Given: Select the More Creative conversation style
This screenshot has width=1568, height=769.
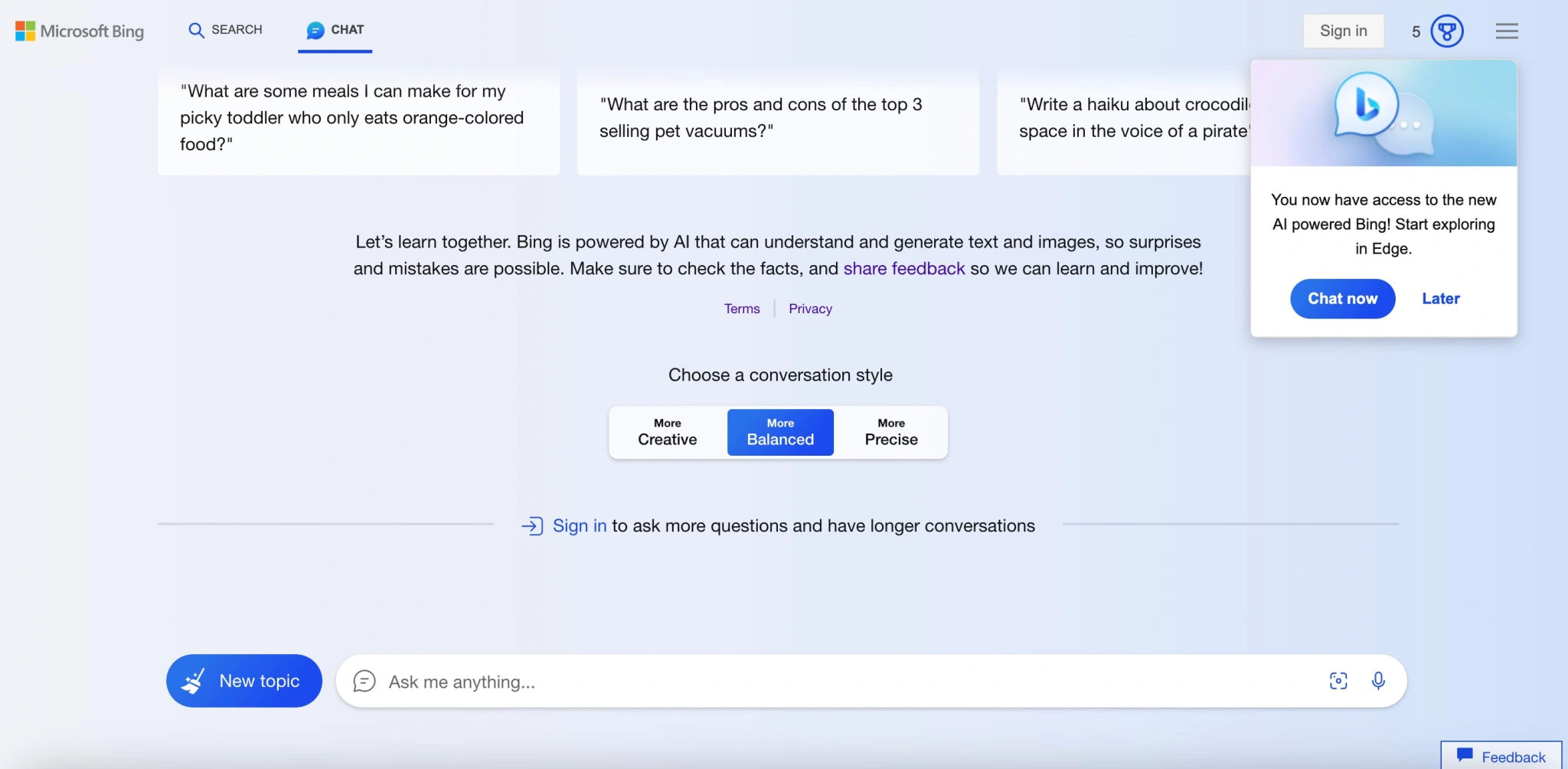Looking at the screenshot, I should point(665,432).
